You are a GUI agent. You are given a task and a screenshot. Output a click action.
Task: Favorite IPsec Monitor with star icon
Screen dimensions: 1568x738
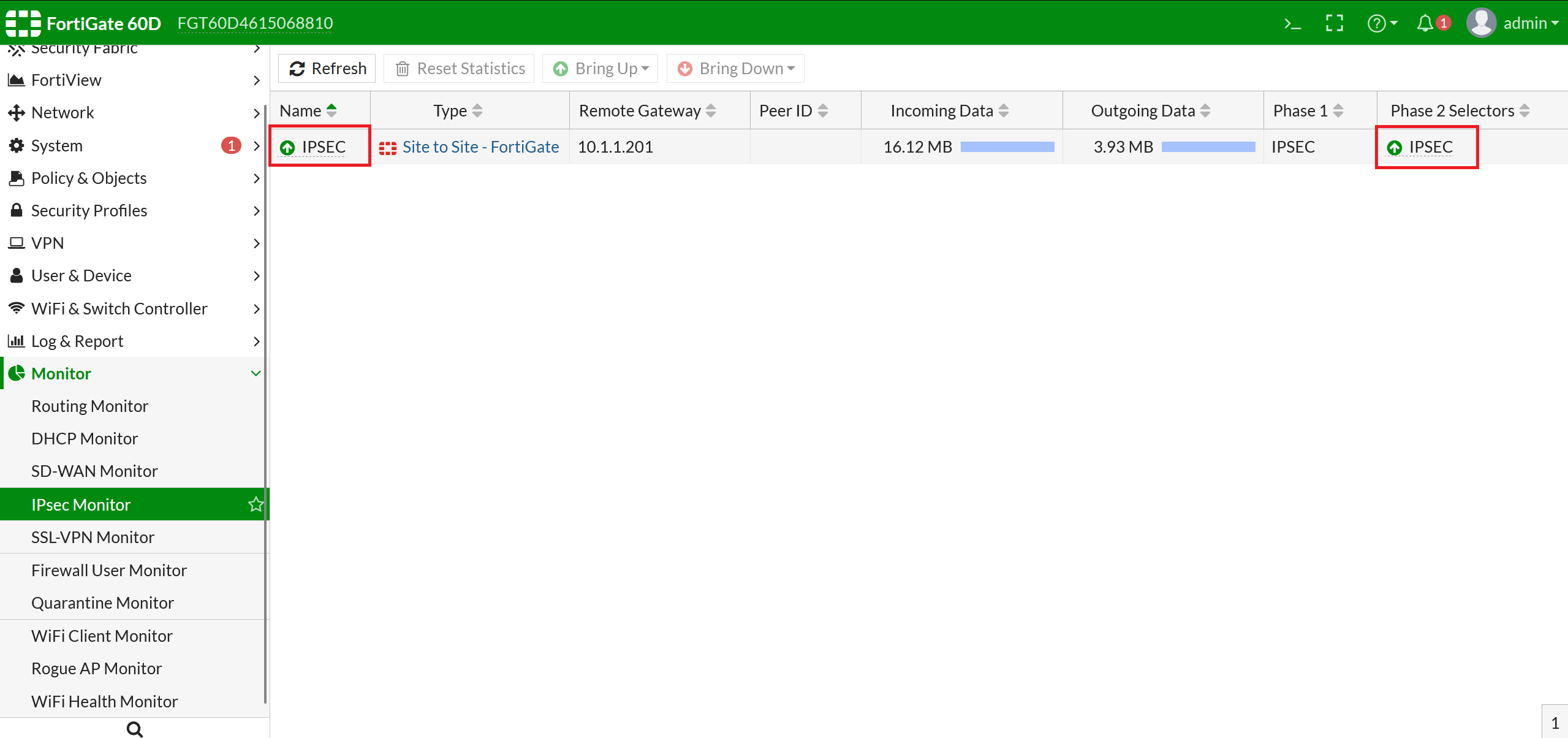pos(256,504)
